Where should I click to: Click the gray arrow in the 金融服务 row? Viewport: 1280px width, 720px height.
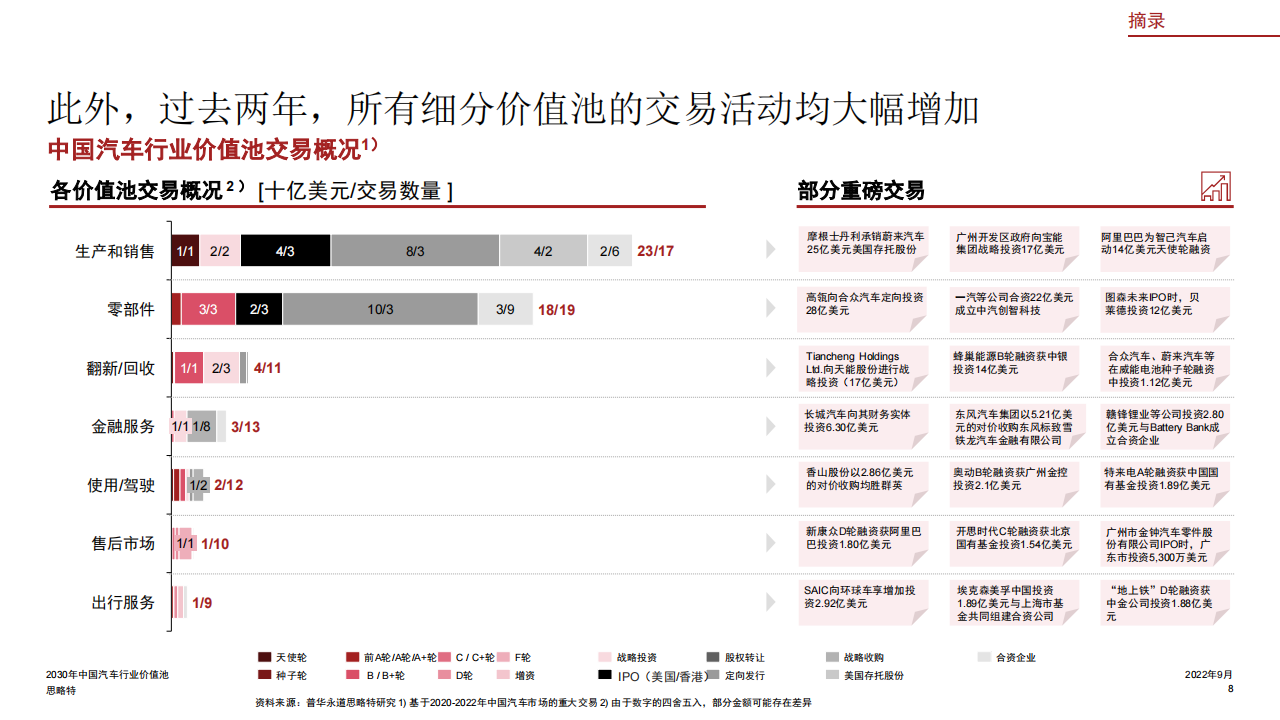771,426
